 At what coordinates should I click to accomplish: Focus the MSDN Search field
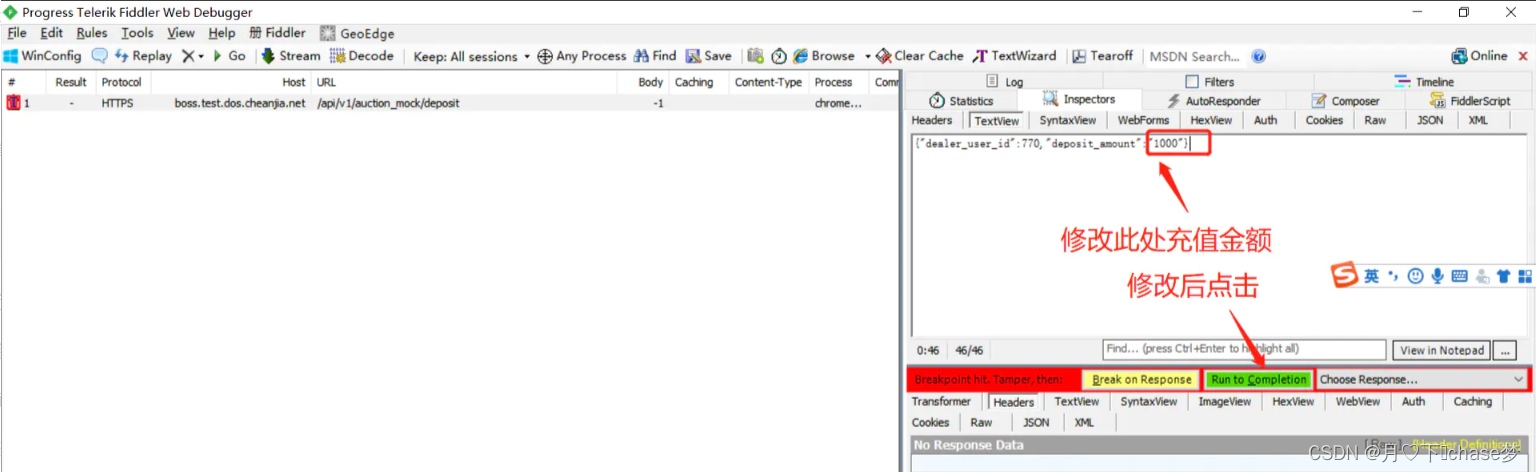click(1196, 57)
